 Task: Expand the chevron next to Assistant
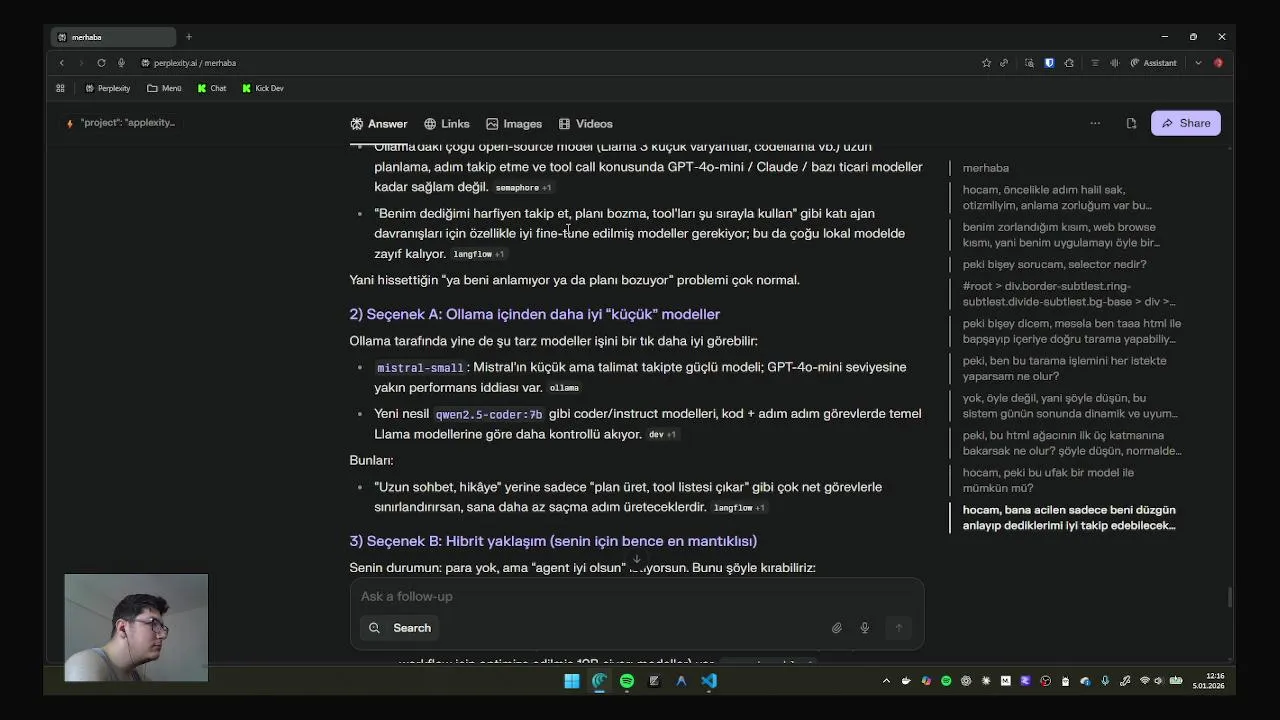(x=1198, y=63)
